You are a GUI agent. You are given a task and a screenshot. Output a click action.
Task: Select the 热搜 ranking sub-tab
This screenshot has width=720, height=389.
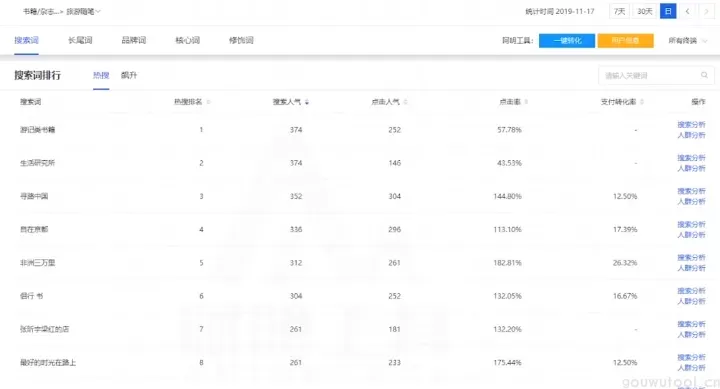pos(101,75)
